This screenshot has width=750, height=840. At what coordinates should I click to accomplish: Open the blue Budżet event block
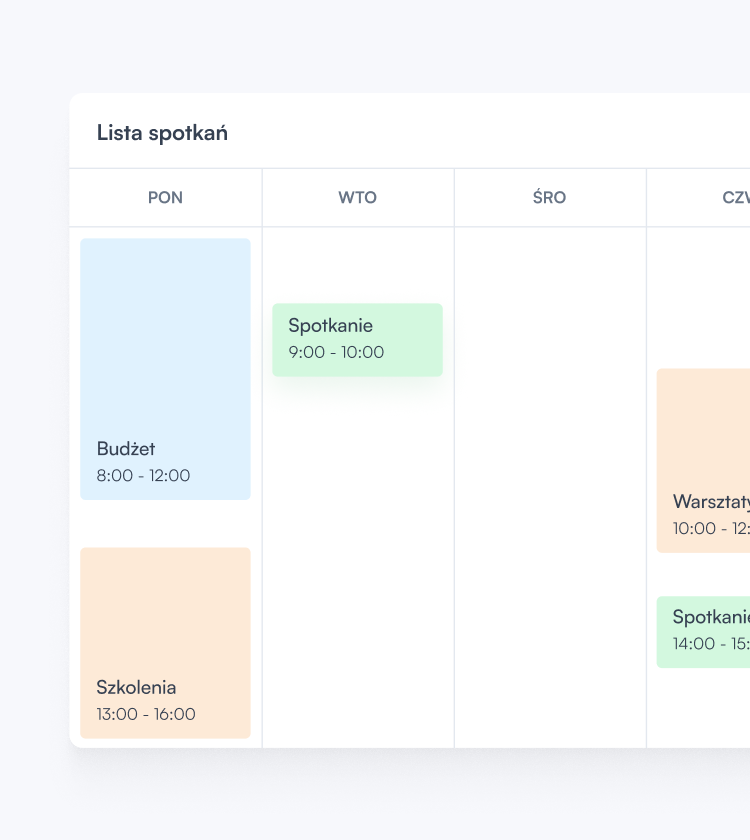166,369
